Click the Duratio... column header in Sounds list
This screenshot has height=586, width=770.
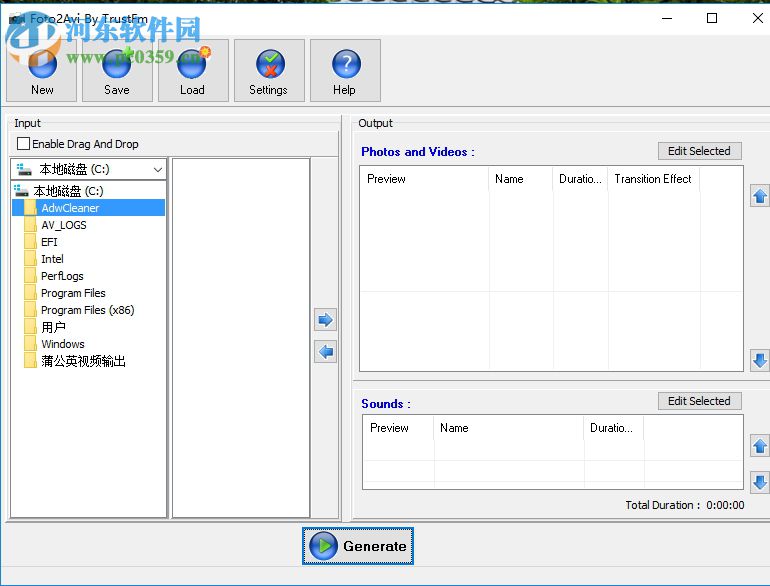click(x=614, y=428)
